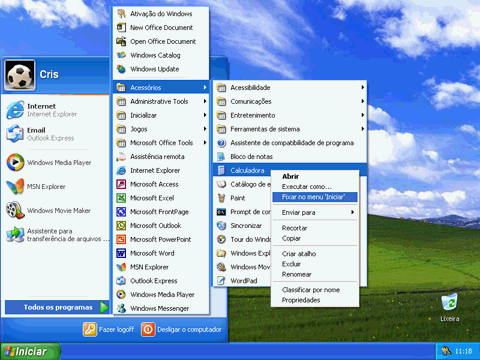Click the Lixeira recycle bin desktop icon
The height and width of the screenshot is (360, 480).
pyautogui.click(x=449, y=302)
